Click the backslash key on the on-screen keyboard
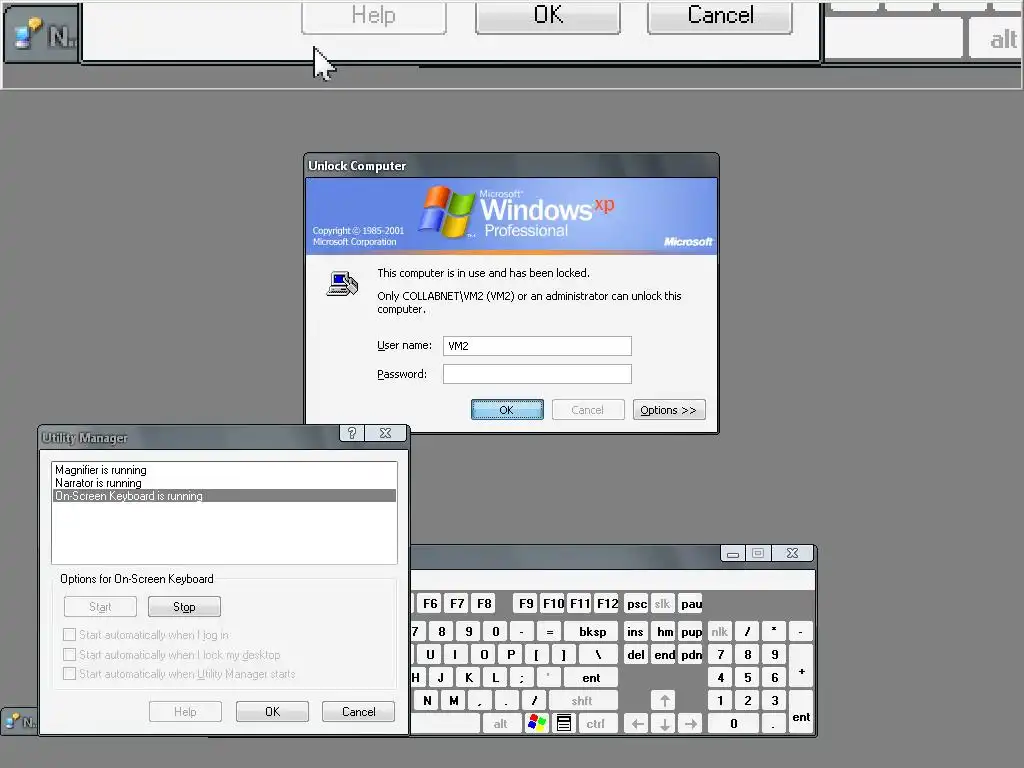 coord(598,654)
